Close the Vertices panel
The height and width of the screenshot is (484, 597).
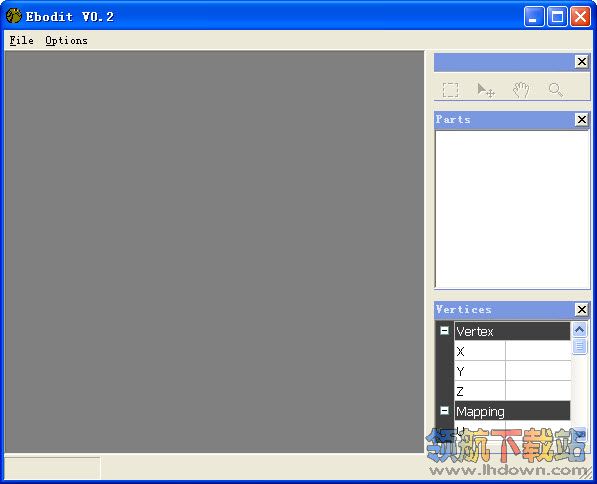[582, 310]
